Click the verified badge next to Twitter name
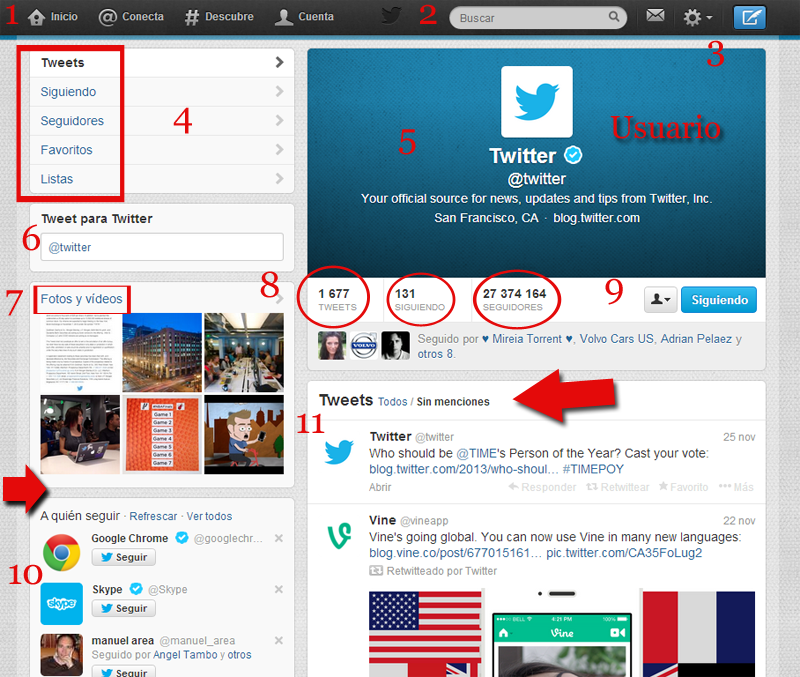This screenshot has height=677, width=800. 573,155
